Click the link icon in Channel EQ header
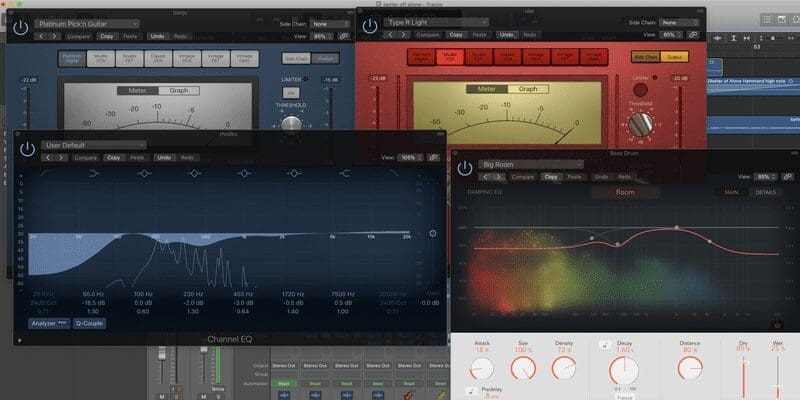This screenshot has width=800, height=400. point(433,158)
